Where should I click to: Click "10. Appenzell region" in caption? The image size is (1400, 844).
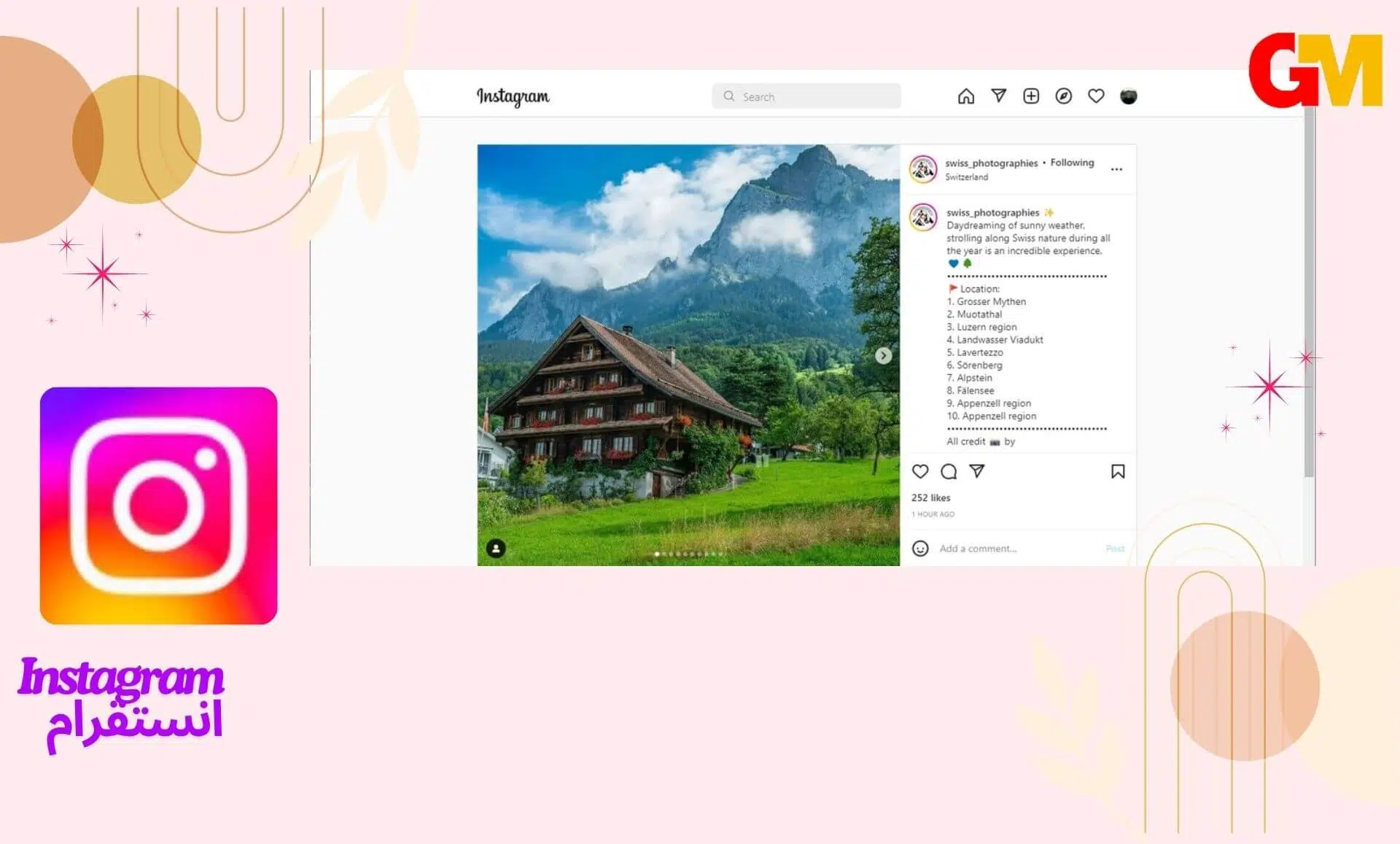pos(991,416)
